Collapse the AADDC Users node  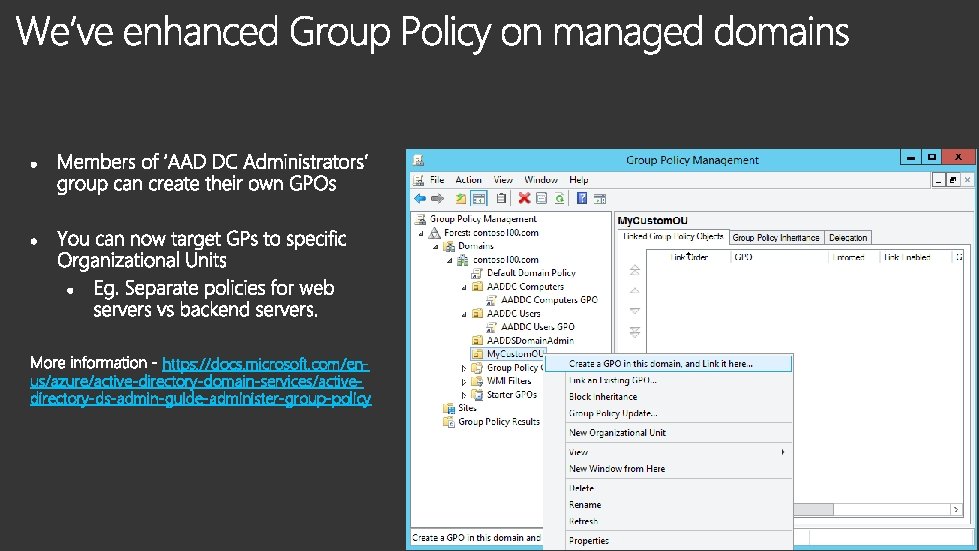coord(464,315)
